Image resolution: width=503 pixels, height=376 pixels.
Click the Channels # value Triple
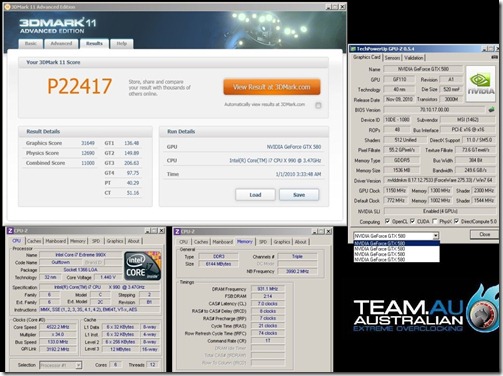pyautogui.click(x=297, y=257)
